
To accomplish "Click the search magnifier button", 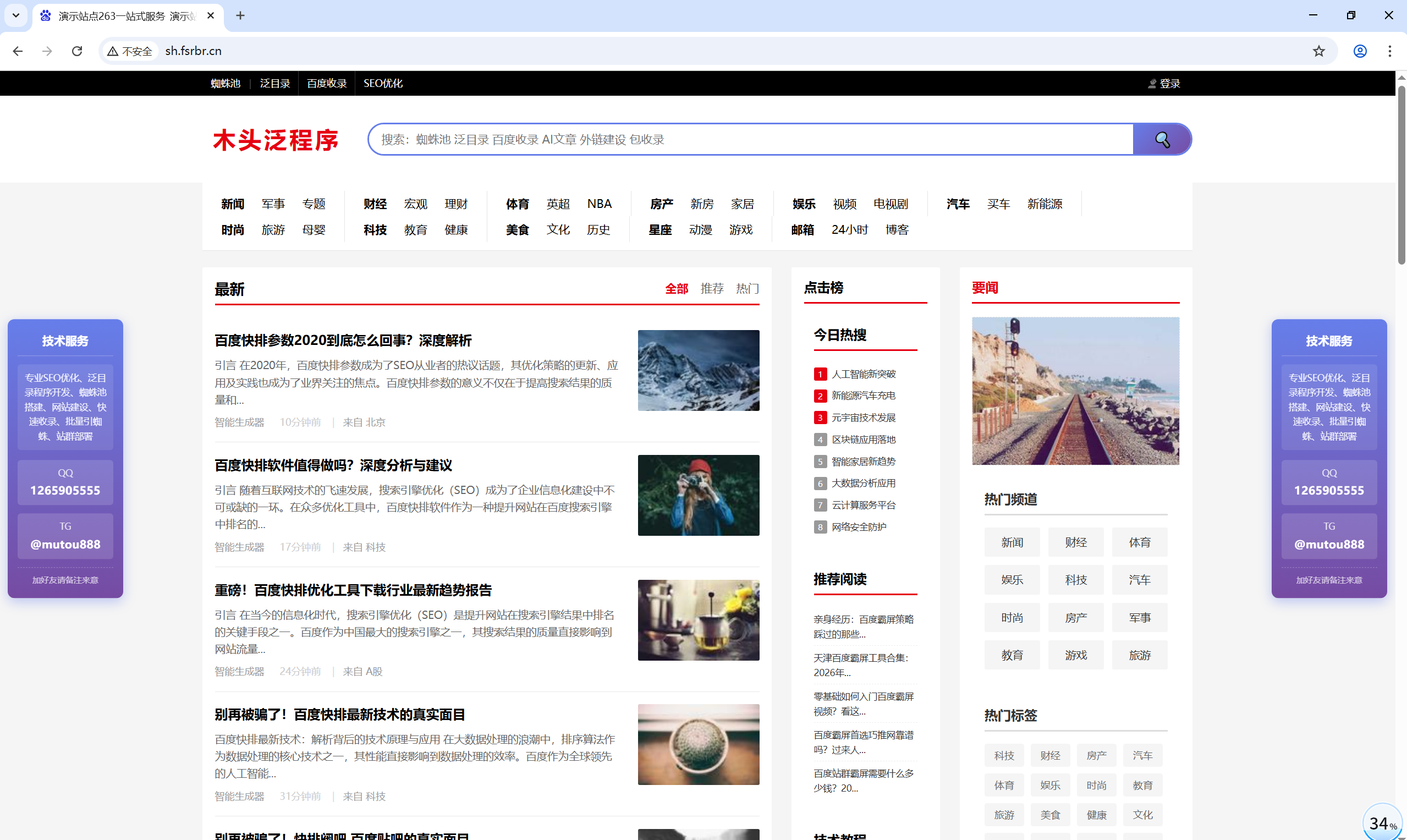I will (x=1162, y=139).
